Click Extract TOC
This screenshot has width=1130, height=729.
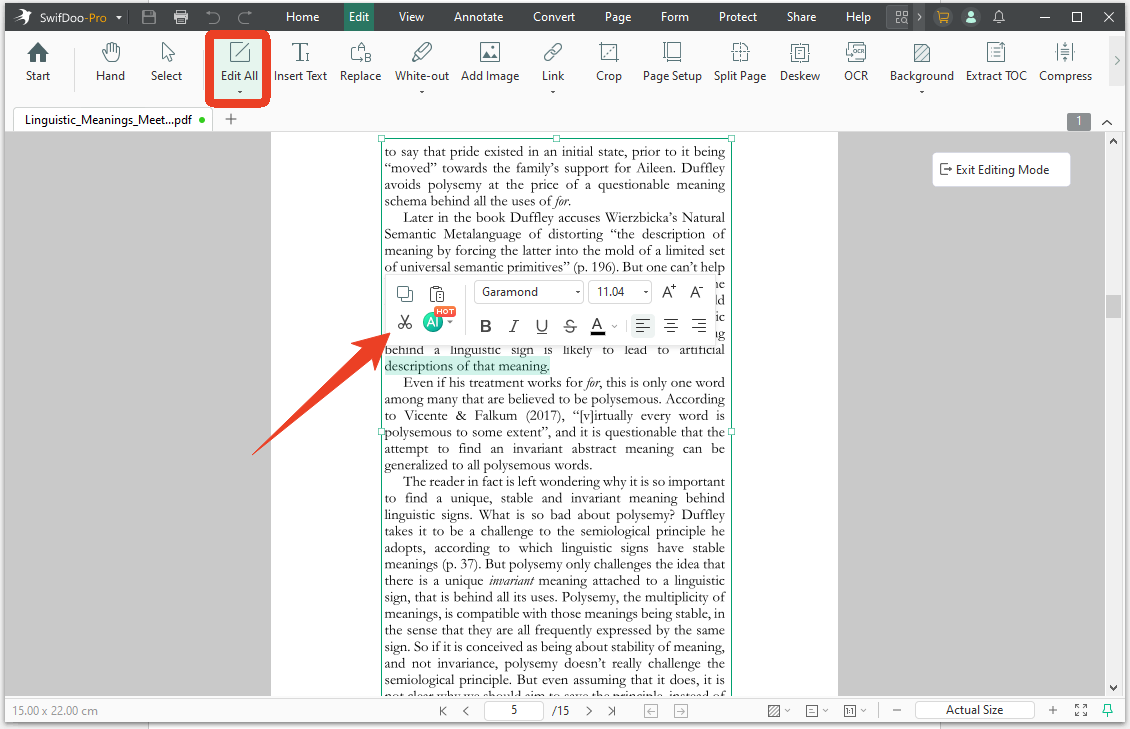point(996,61)
